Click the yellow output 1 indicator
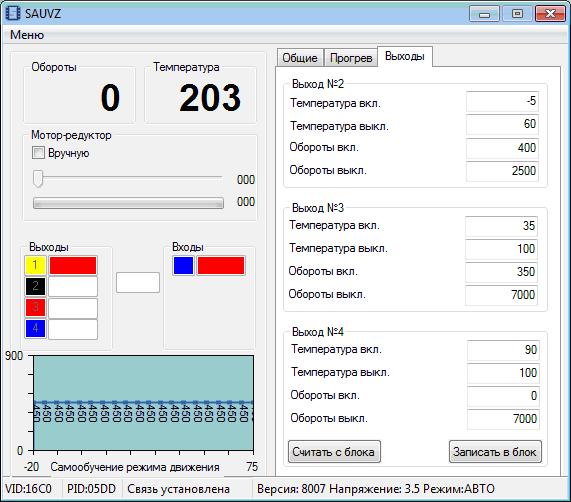This screenshot has width=571, height=502. coord(35,265)
